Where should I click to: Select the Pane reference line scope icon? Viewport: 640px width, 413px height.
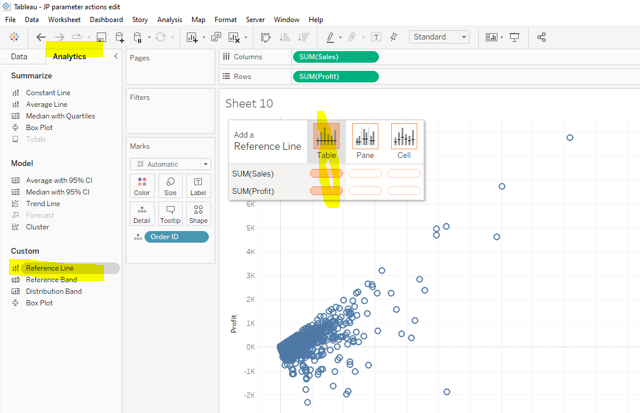365,138
